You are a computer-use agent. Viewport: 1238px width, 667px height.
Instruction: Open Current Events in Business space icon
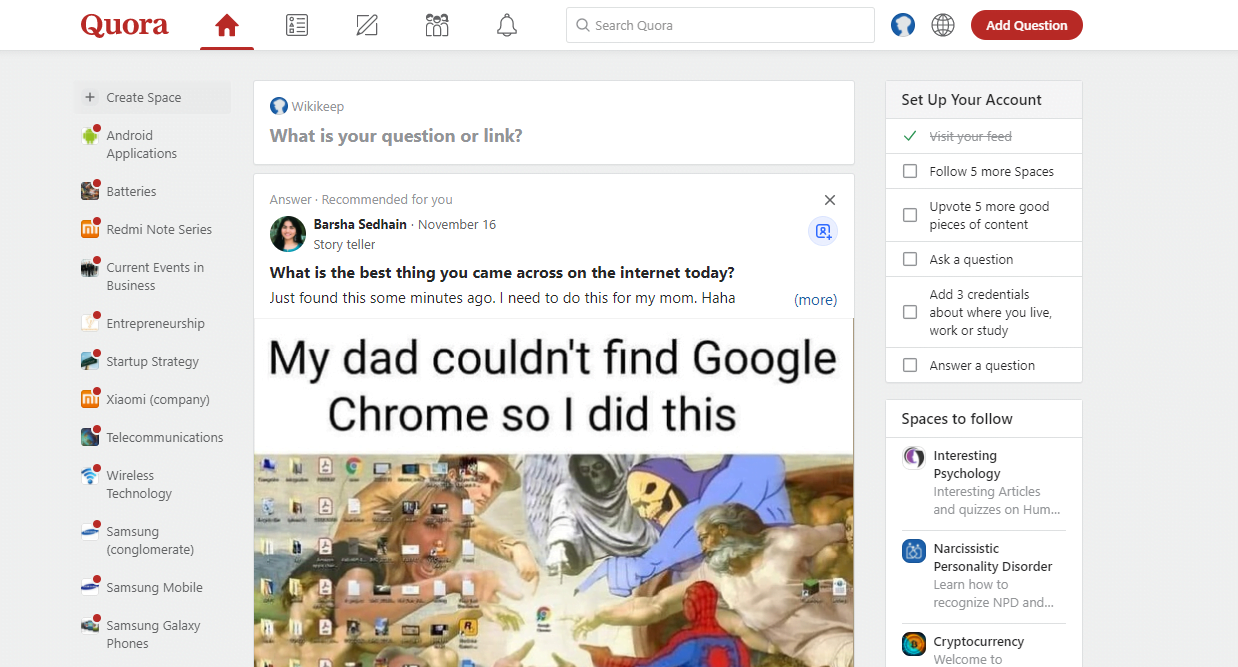pyautogui.click(x=90, y=267)
